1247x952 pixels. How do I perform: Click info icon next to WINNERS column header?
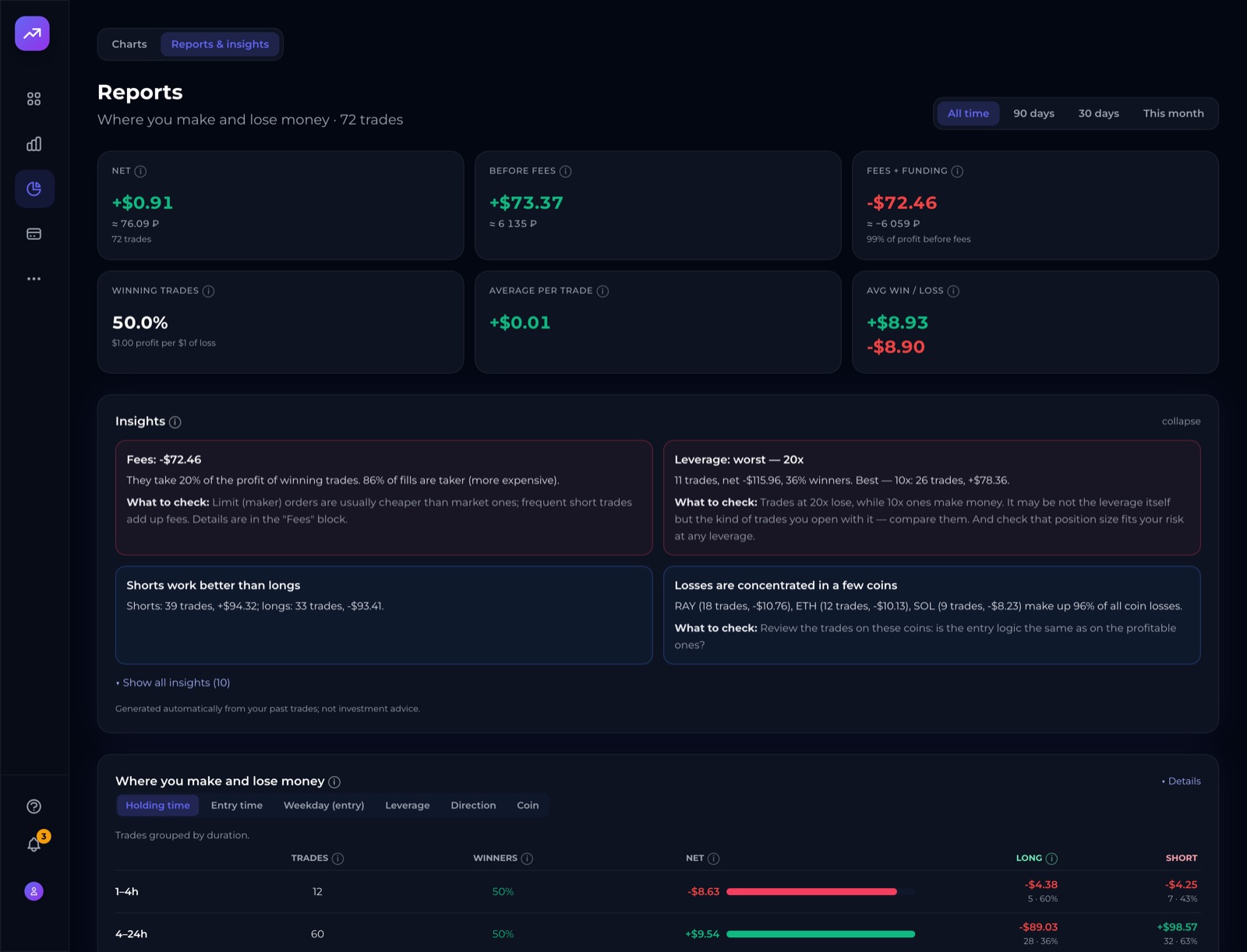click(x=527, y=859)
